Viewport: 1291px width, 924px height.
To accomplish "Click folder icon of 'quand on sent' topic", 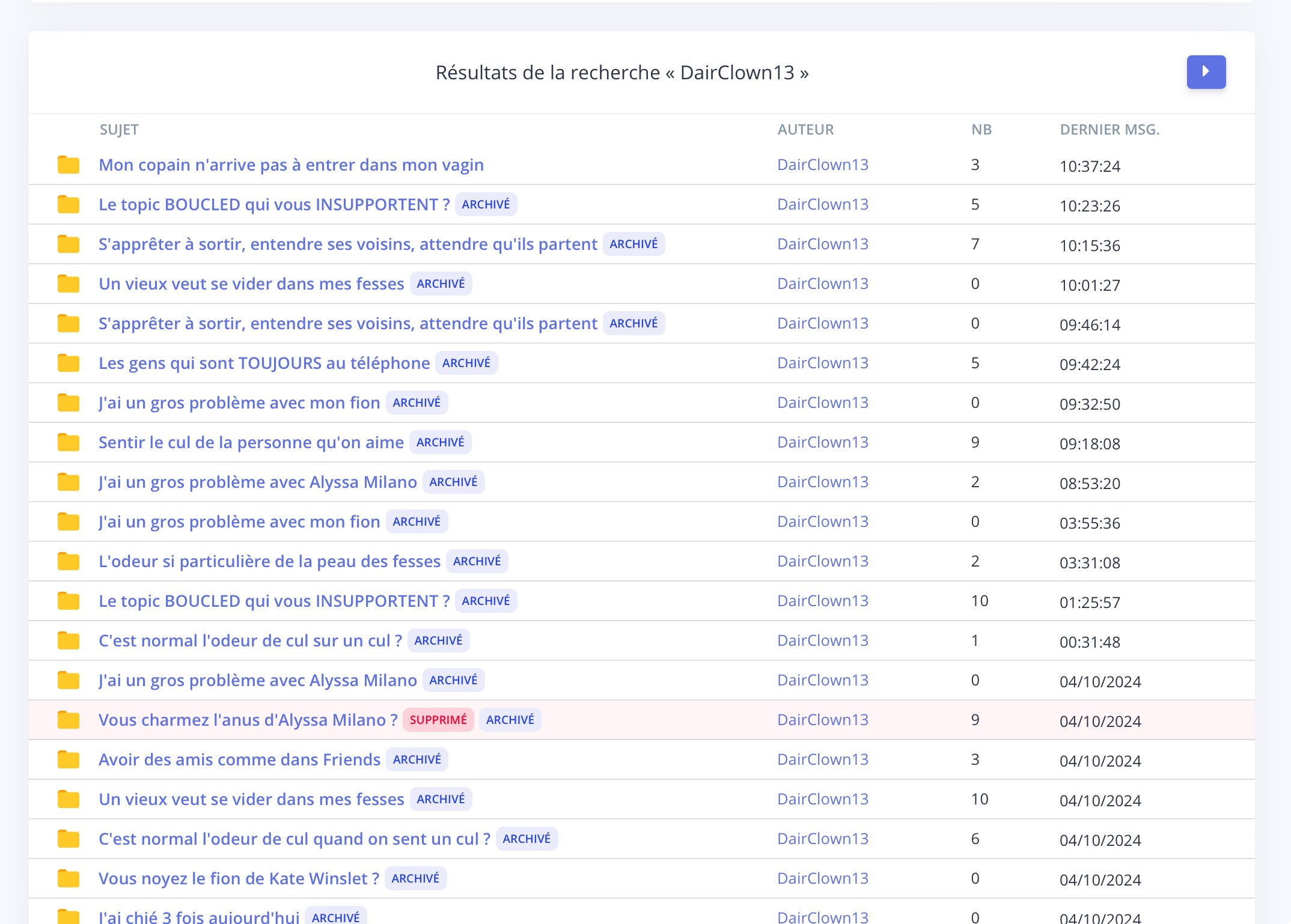I will tap(69, 839).
